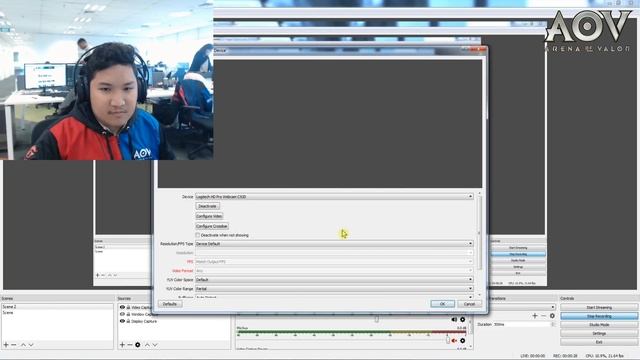Image resolution: width=640 pixels, height=360 pixels.
Task: Open transition properties gear icon
Action: pos(552,316)
